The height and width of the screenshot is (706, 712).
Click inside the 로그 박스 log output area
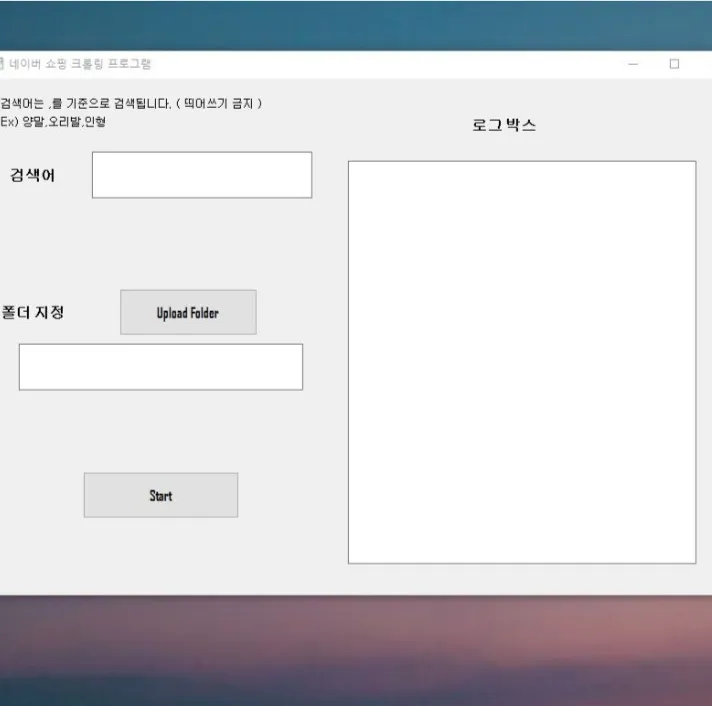click(x=522, y=362)
